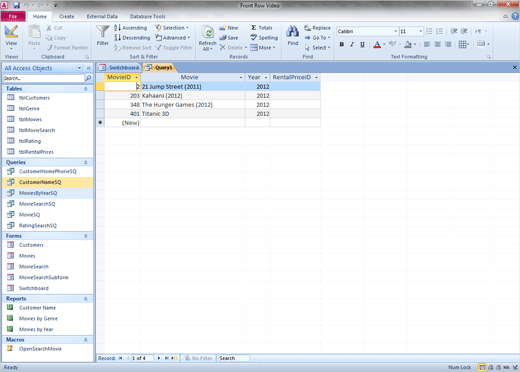
Task: Collapse the Reports group
Action: pos(86,299)
